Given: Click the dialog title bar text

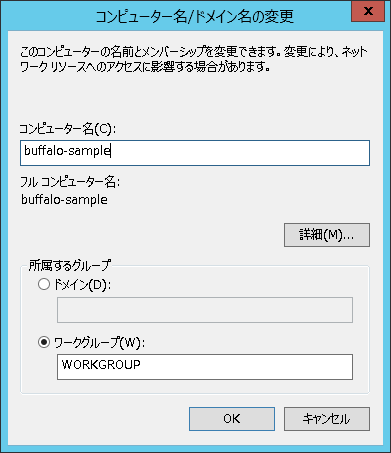Looking at the screenshot, I should click(x=195, y=16).
